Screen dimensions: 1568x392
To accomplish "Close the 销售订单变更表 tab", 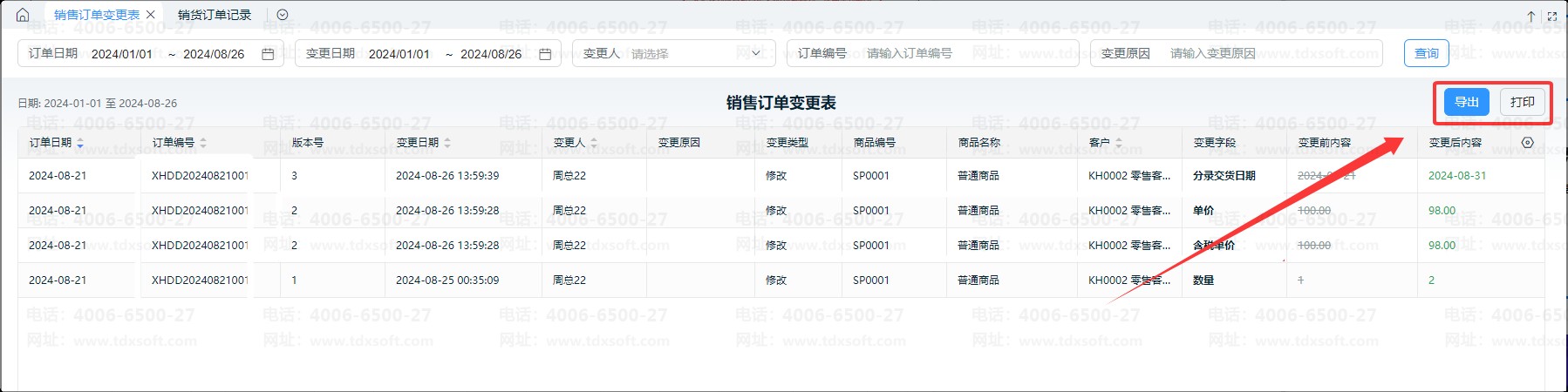I will tap(151, 15).
